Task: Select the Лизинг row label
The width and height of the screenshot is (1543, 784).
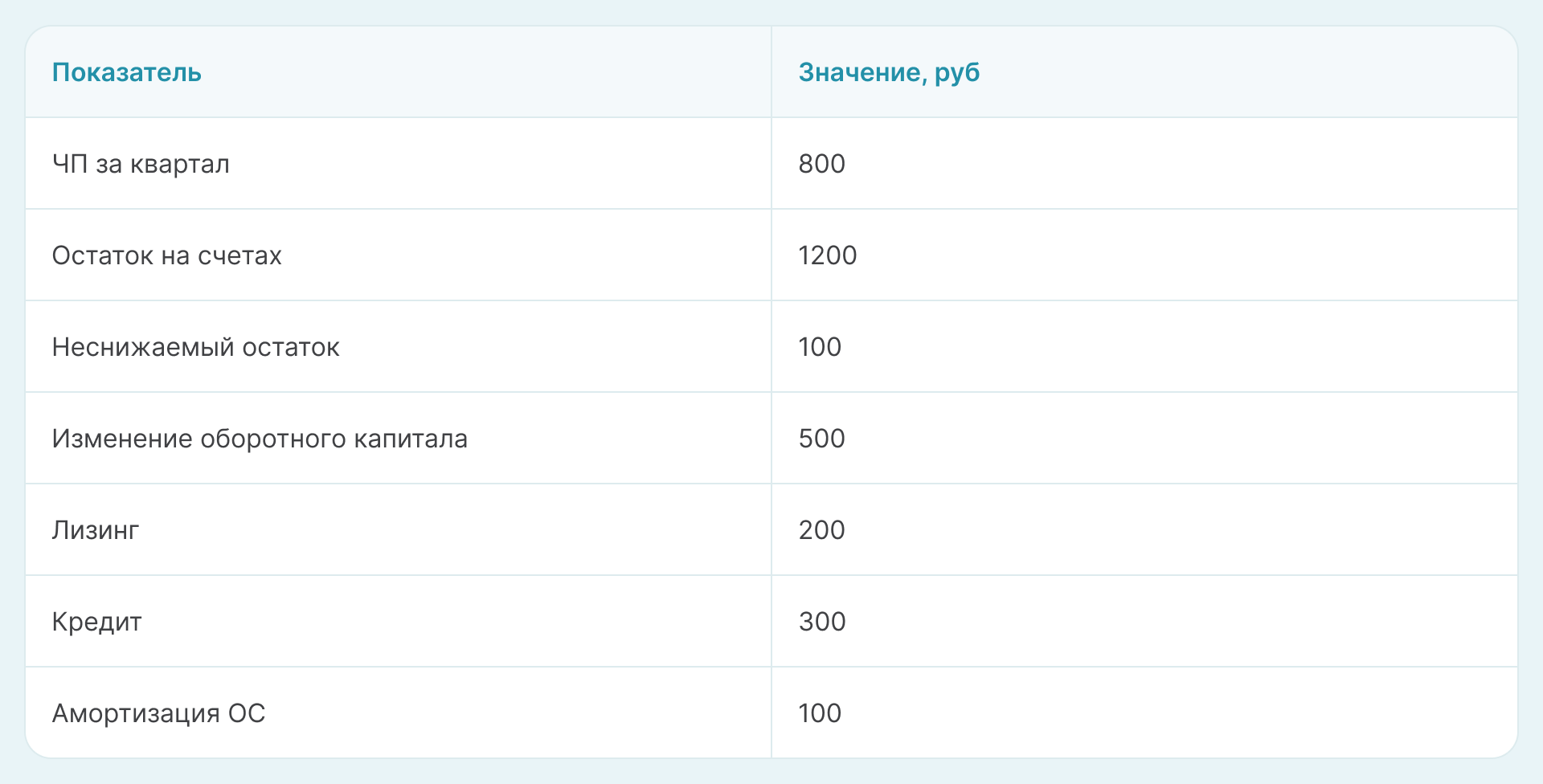Action: tap(96, 530)
